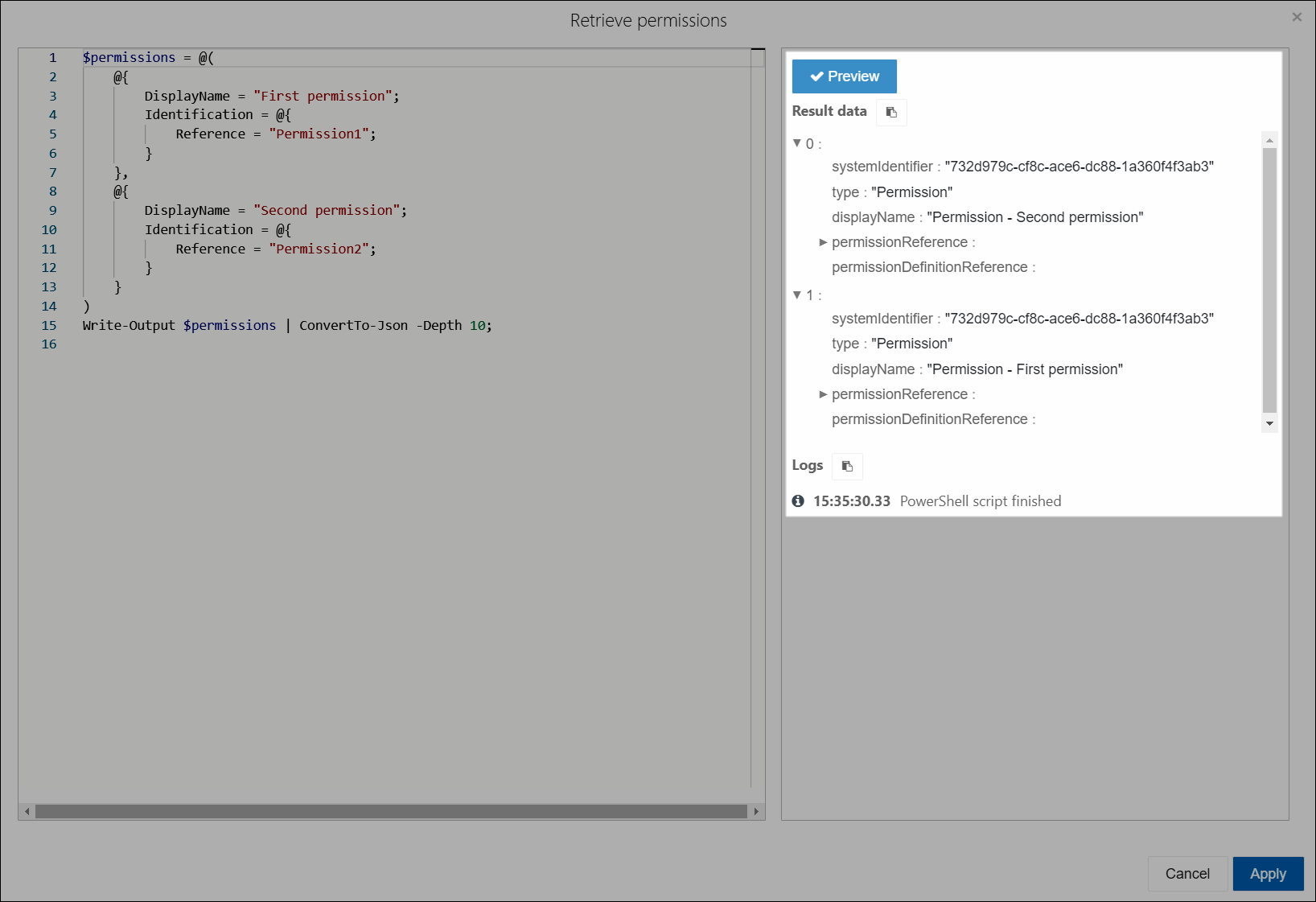Expand permissionReference under First permission
The width and height of the screenshot is (1316, 902).
click(823, 394)
